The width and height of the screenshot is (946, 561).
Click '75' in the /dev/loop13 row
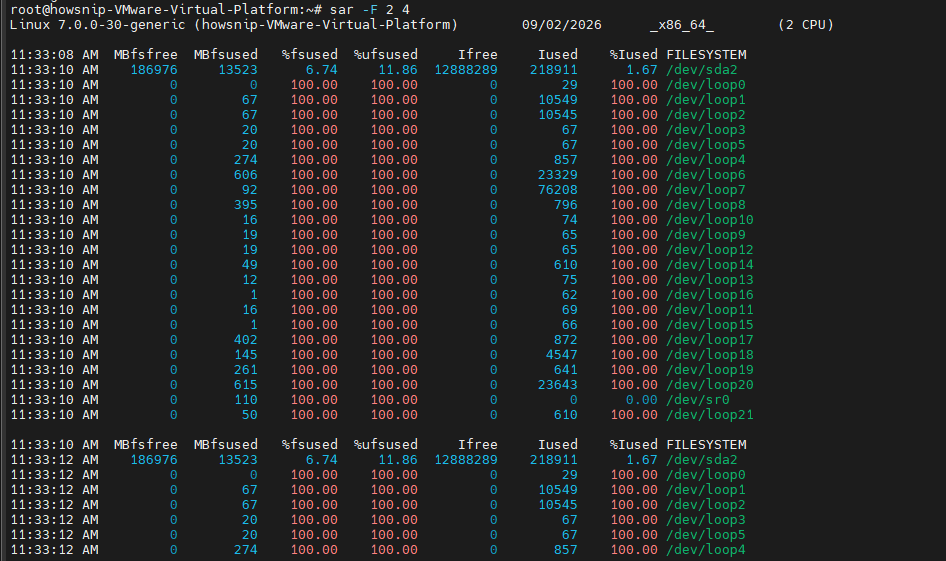click(570, 280)
